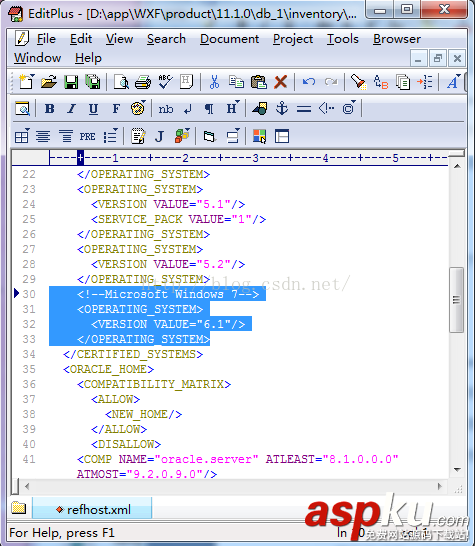Open the Browser menu

coord(397,39)
